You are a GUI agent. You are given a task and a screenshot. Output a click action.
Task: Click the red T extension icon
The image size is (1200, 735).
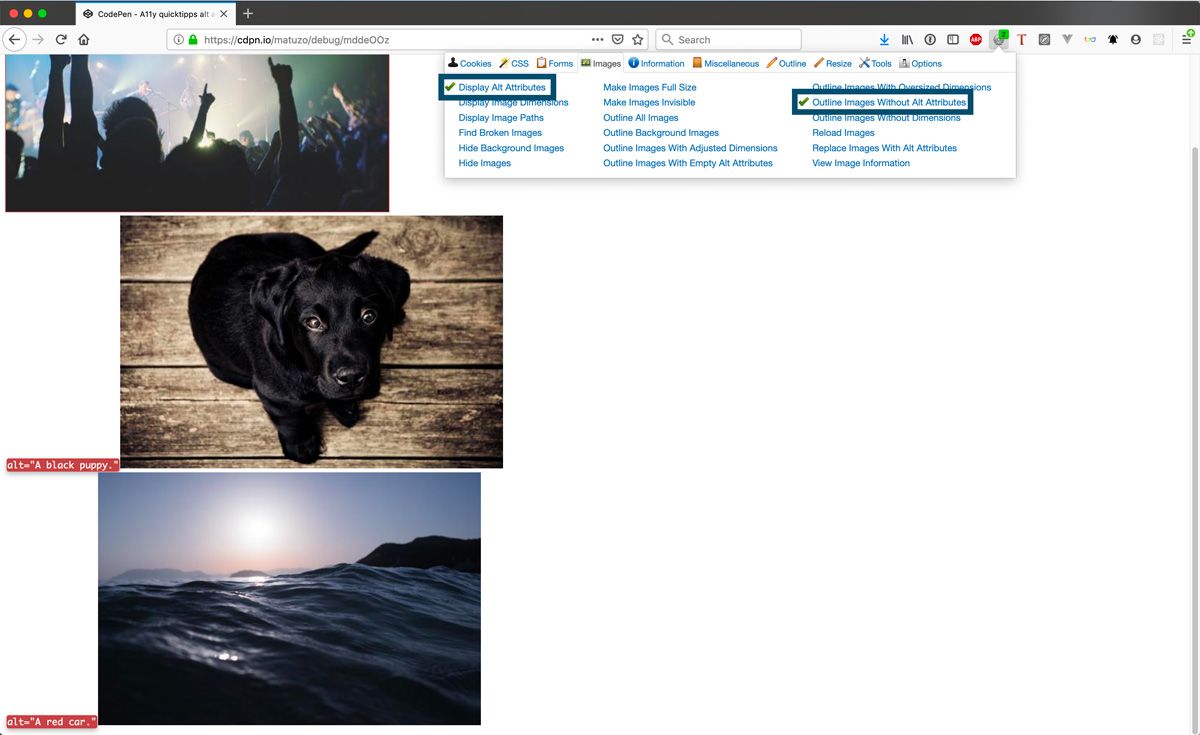pos(1021,40)
